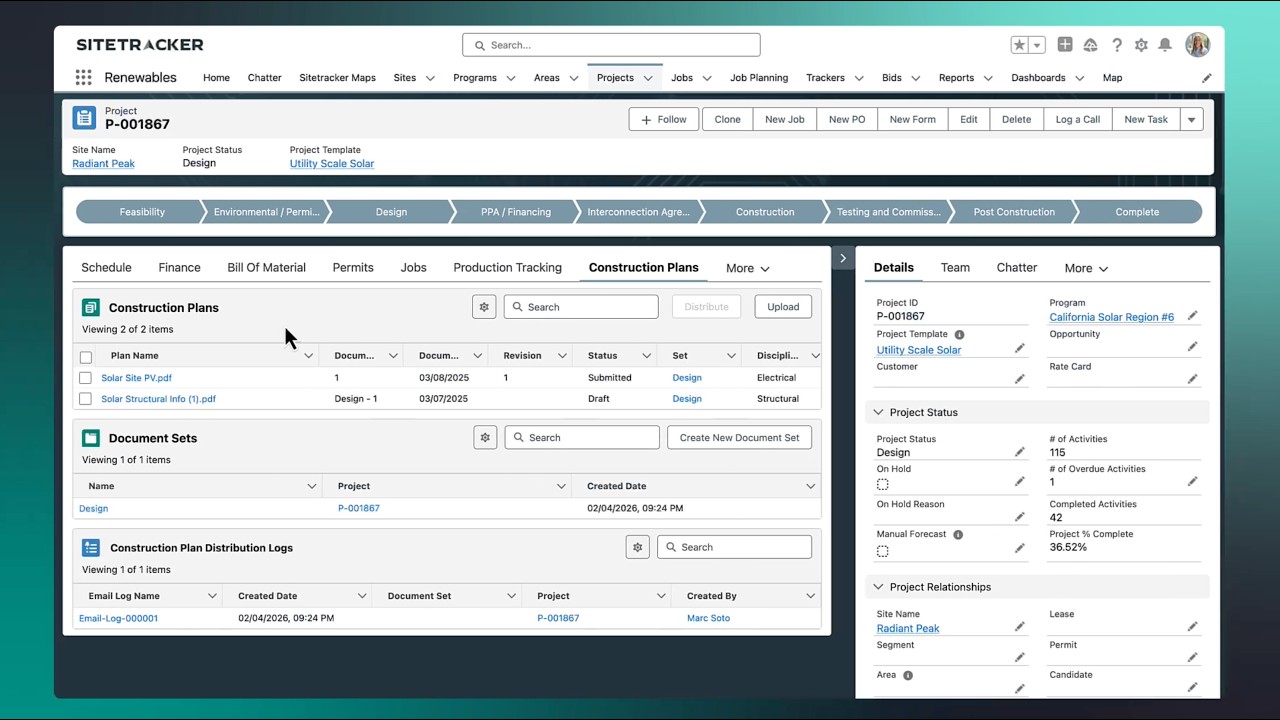Click the Follow button
Viewport: 1280px width, 720px height.
663,119
